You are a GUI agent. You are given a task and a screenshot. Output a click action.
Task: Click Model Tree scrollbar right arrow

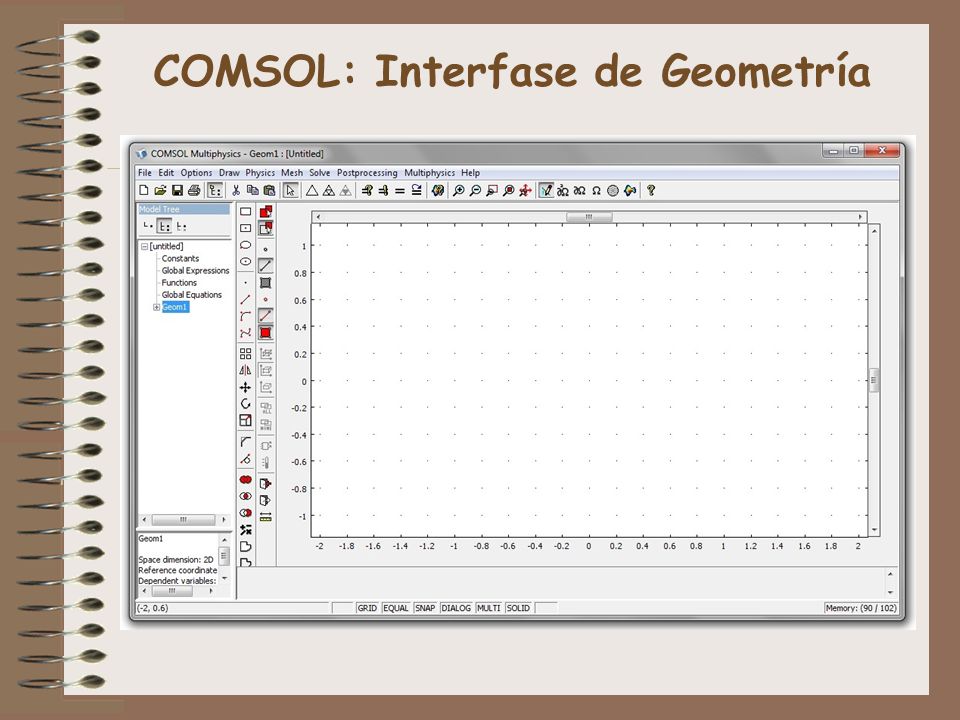[224, 520]
